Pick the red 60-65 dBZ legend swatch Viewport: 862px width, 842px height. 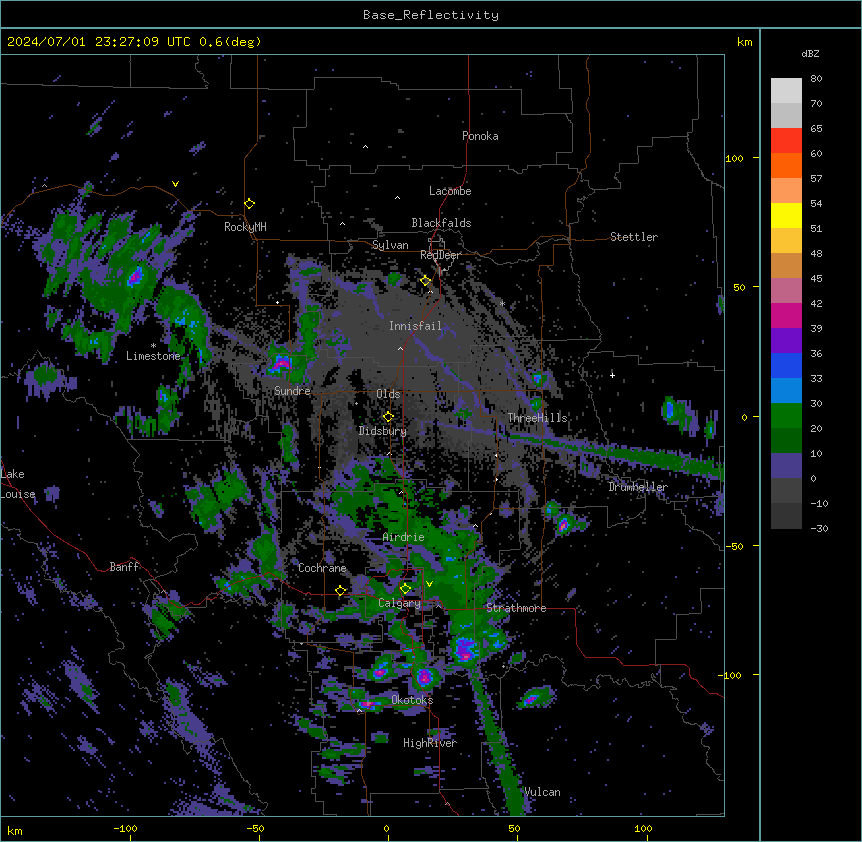tap(786, 141)
